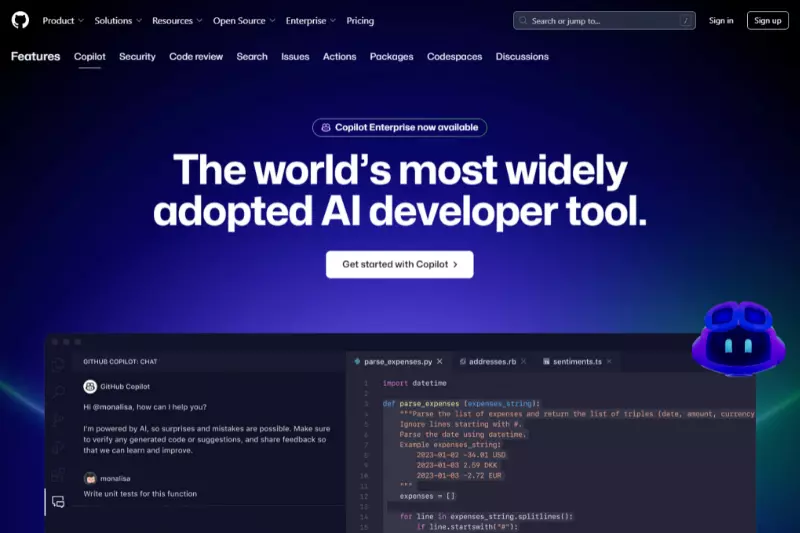Go to the Issues tab
The height and width of the screenshot is (533, 800).
point(295,57)
